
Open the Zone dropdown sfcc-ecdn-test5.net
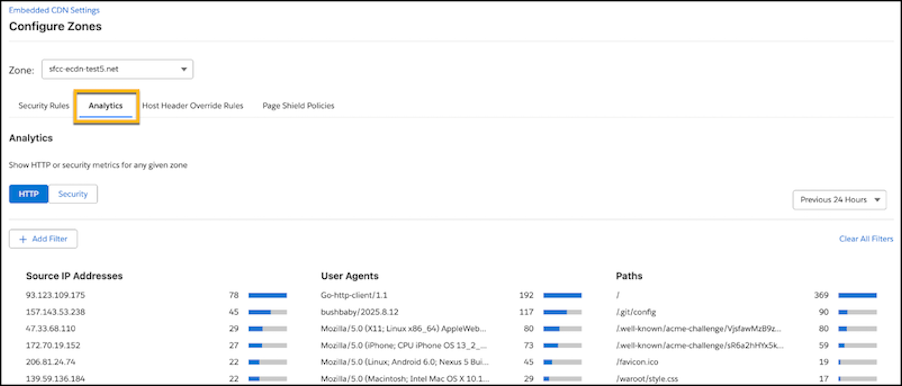click(117, 69)
